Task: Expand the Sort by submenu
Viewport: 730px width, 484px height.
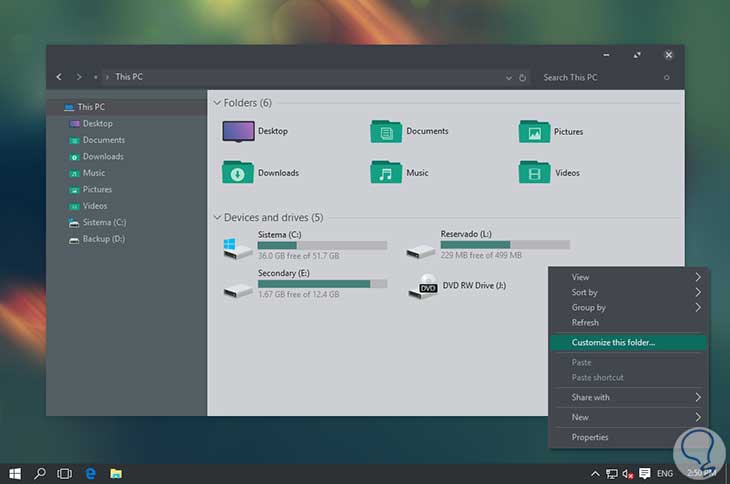Action: [628, 292]
